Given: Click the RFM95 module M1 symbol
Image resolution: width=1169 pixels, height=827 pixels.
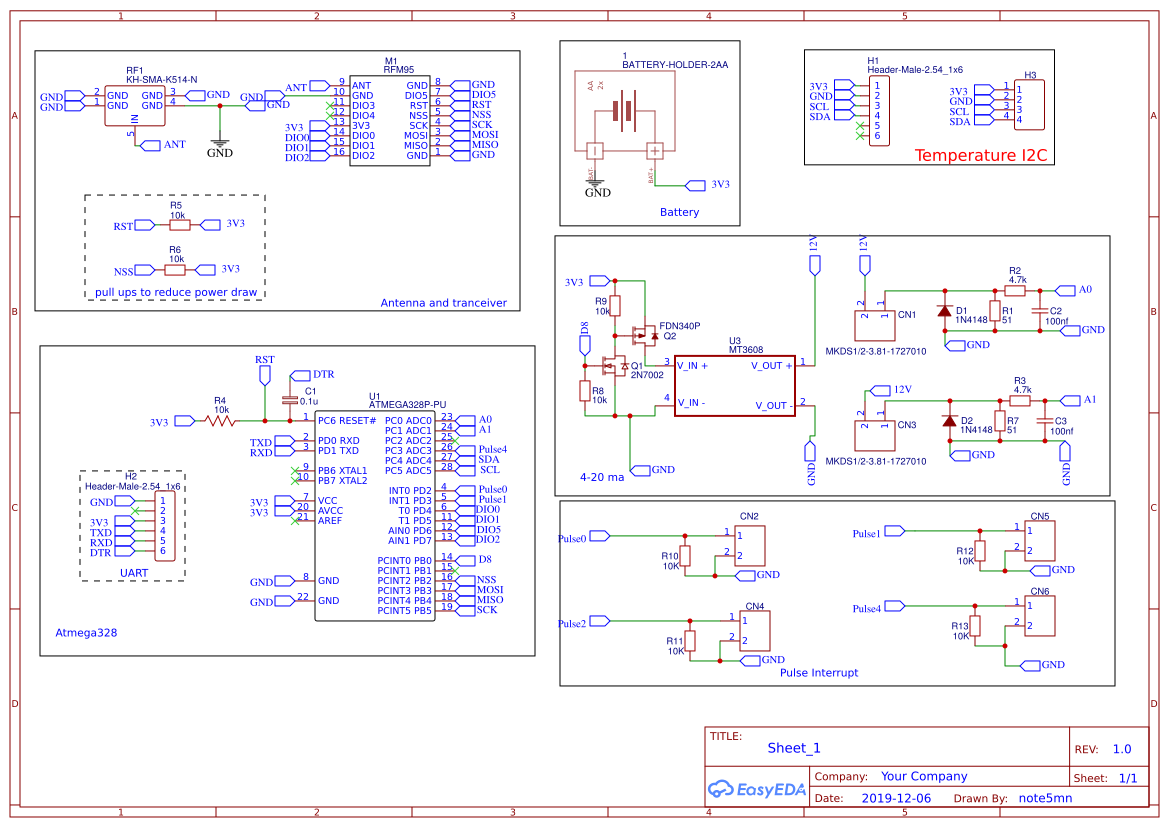Looking at the screenshot, I should point(390,120).
